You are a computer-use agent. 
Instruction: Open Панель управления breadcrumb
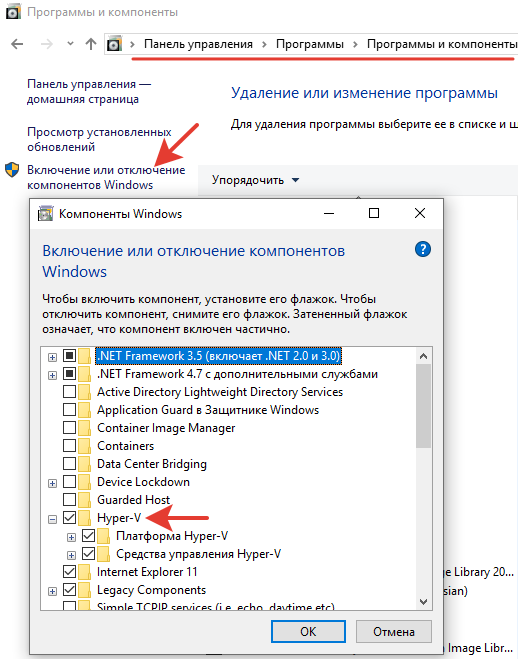click(198, 44)
